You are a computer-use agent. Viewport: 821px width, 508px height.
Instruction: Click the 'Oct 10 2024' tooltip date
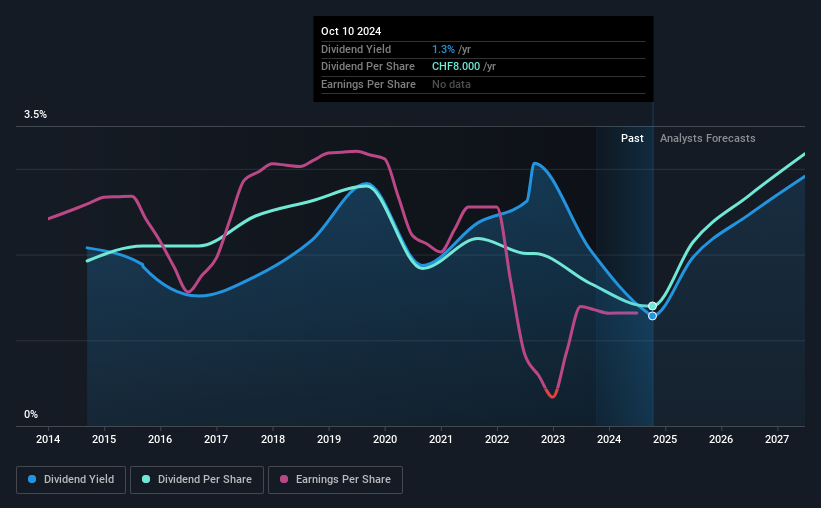pyautogui.click(x=351, y=31)
